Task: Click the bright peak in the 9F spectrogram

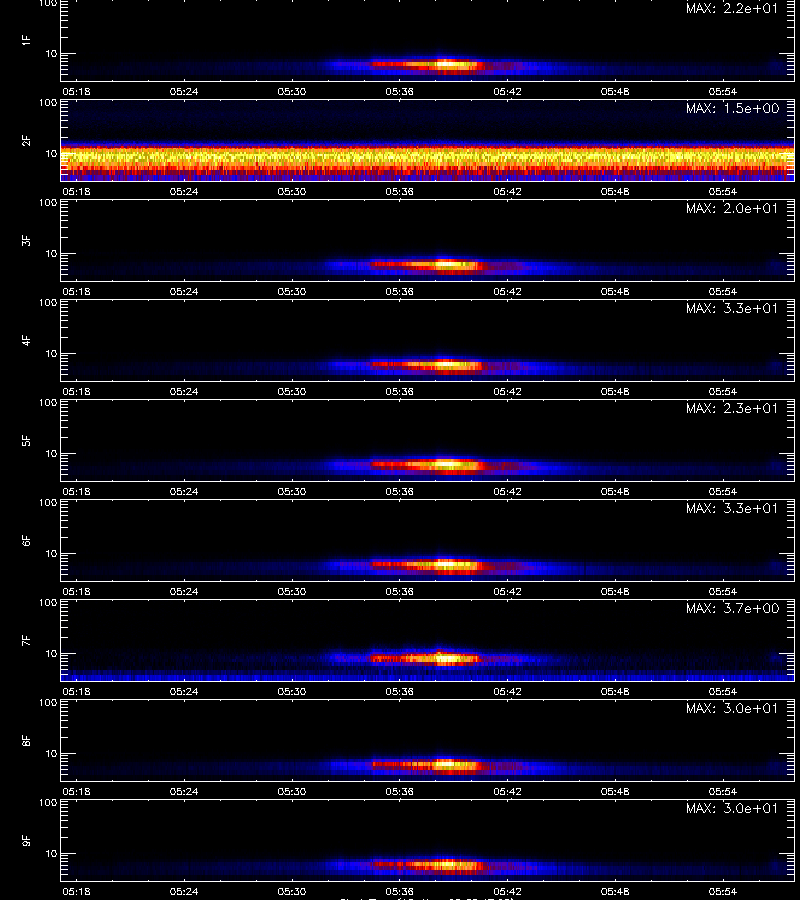Action: pyautogui.click(x=446, y=864)
